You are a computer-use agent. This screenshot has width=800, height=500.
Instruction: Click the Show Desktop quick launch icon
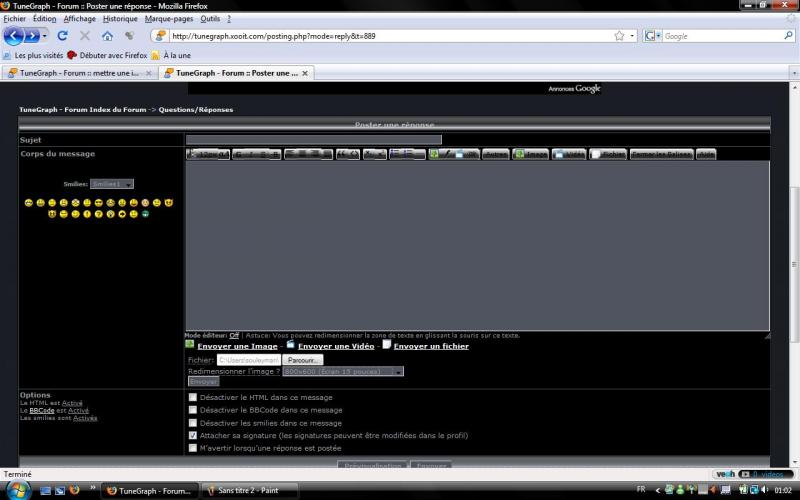(45, 490)
